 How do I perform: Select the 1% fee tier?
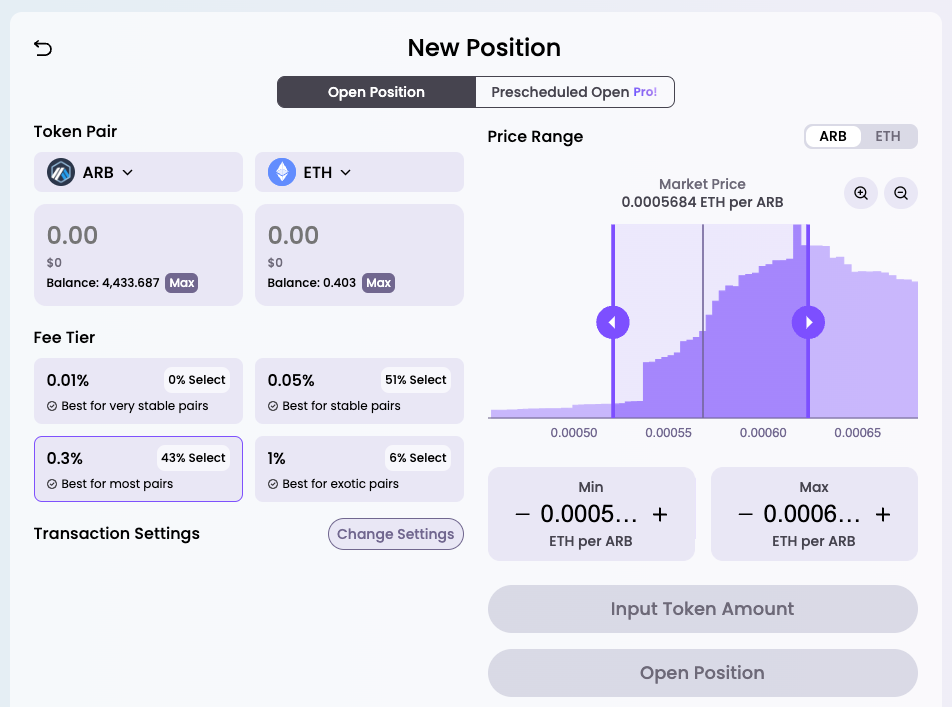[x=359, y=469]
